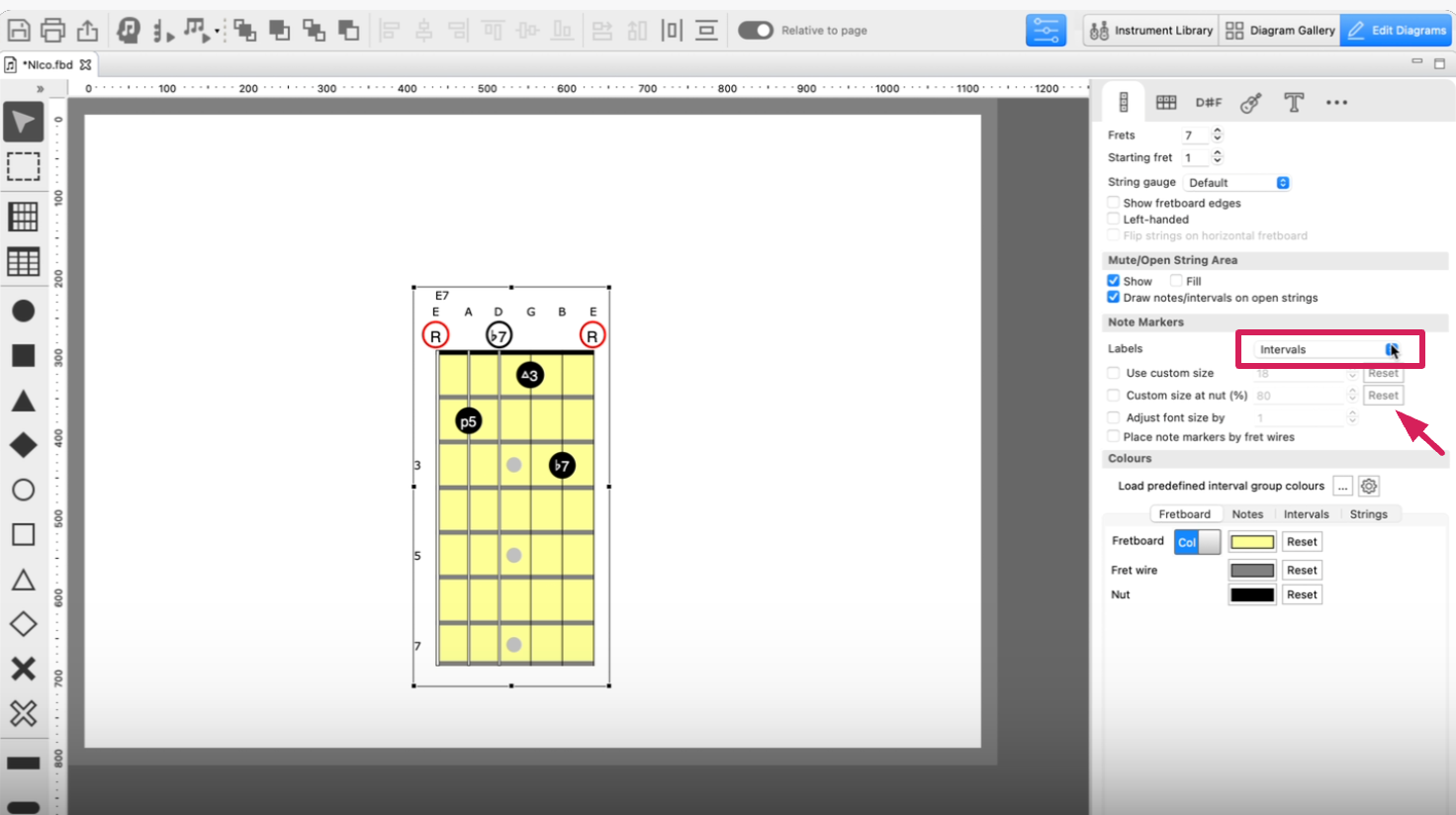
Task: Check Place note markers by fret wires
Action: [x=1114, y=436]
